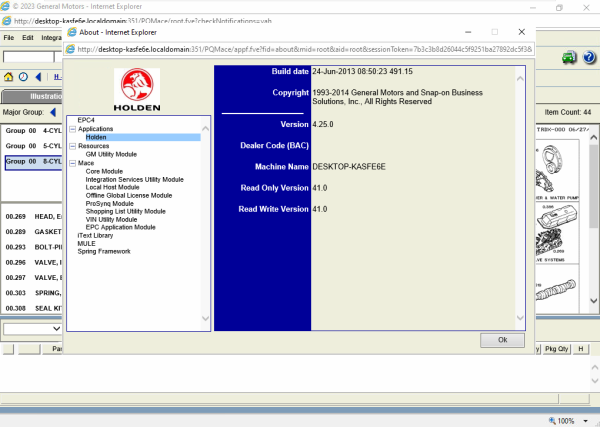Select Holden under Applications tree

click(96, 137)
